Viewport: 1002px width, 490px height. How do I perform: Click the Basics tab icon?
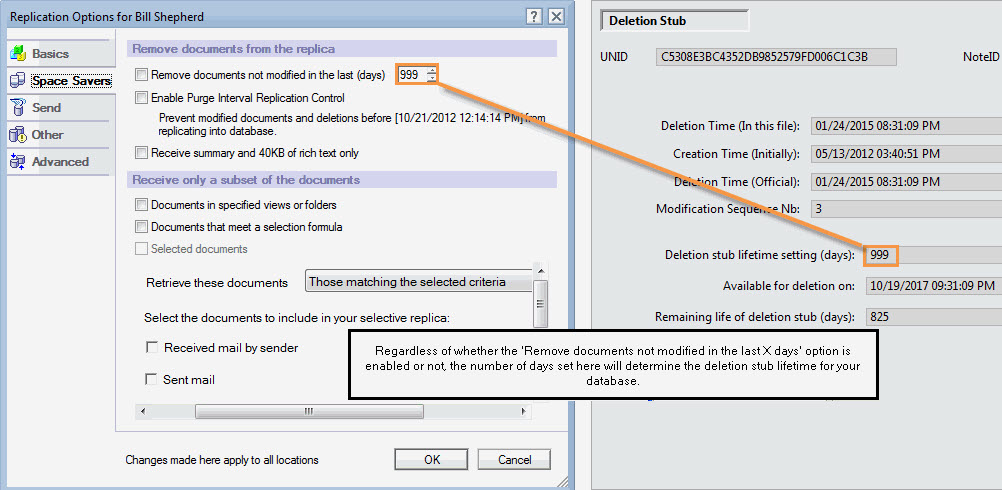click(x=18, y=54)
